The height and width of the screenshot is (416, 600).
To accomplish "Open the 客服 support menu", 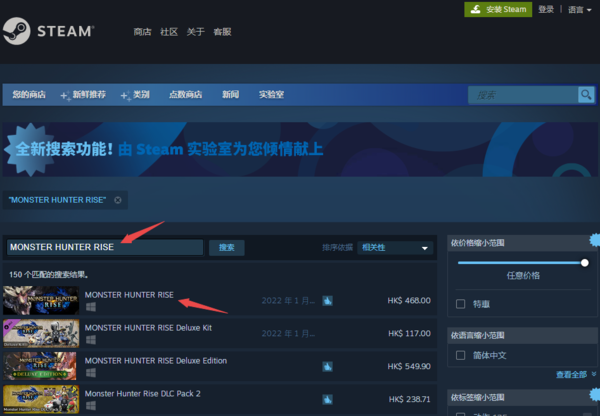I will coord(222,32).
